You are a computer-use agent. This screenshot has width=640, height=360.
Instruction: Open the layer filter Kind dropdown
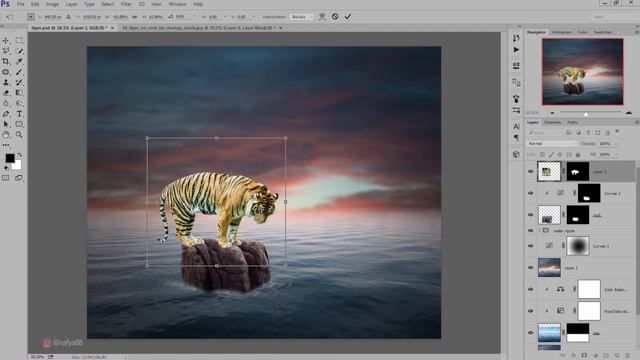click(x=544, y=133)
